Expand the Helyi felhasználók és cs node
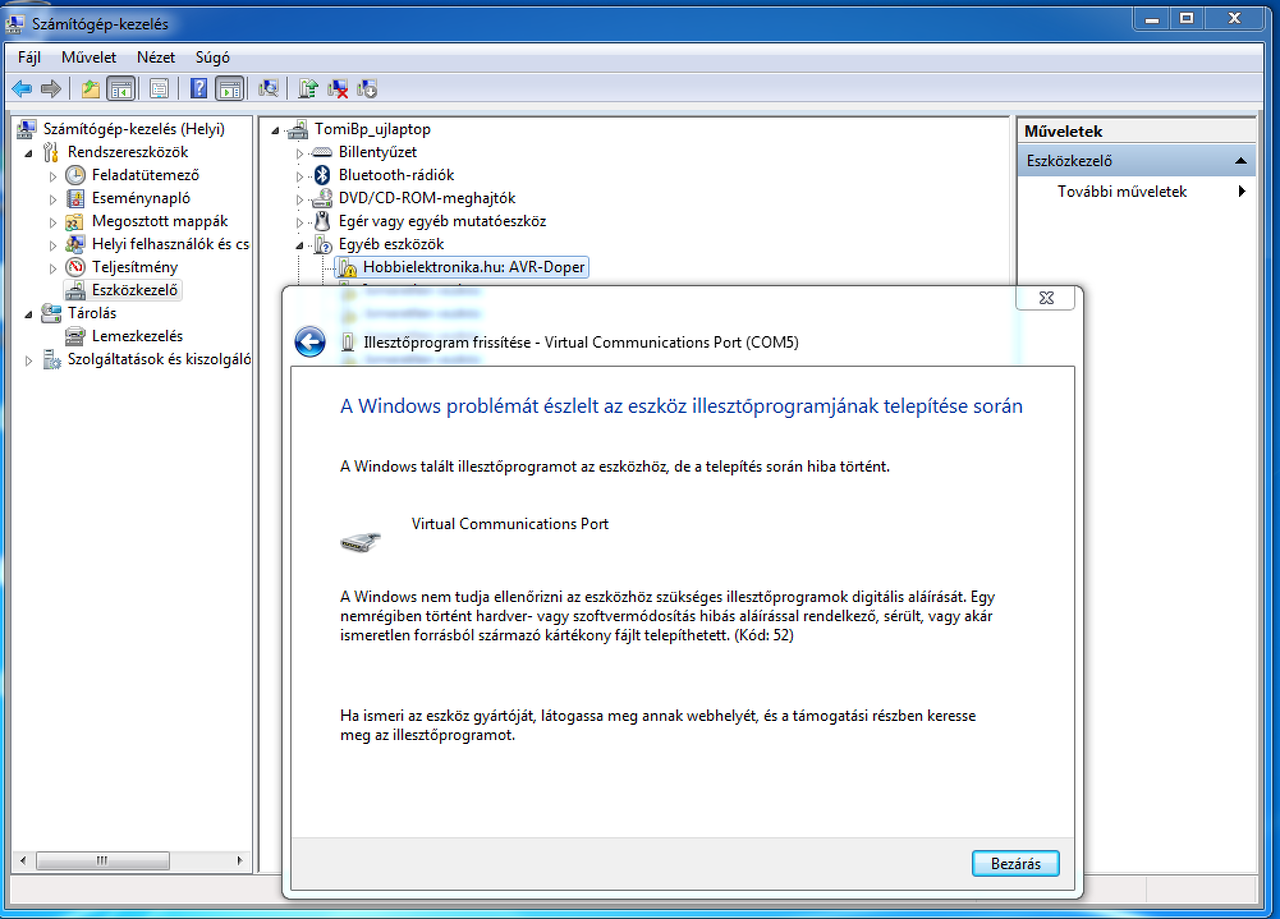This screenshot has height=919, width=1280. coord(53,244)
